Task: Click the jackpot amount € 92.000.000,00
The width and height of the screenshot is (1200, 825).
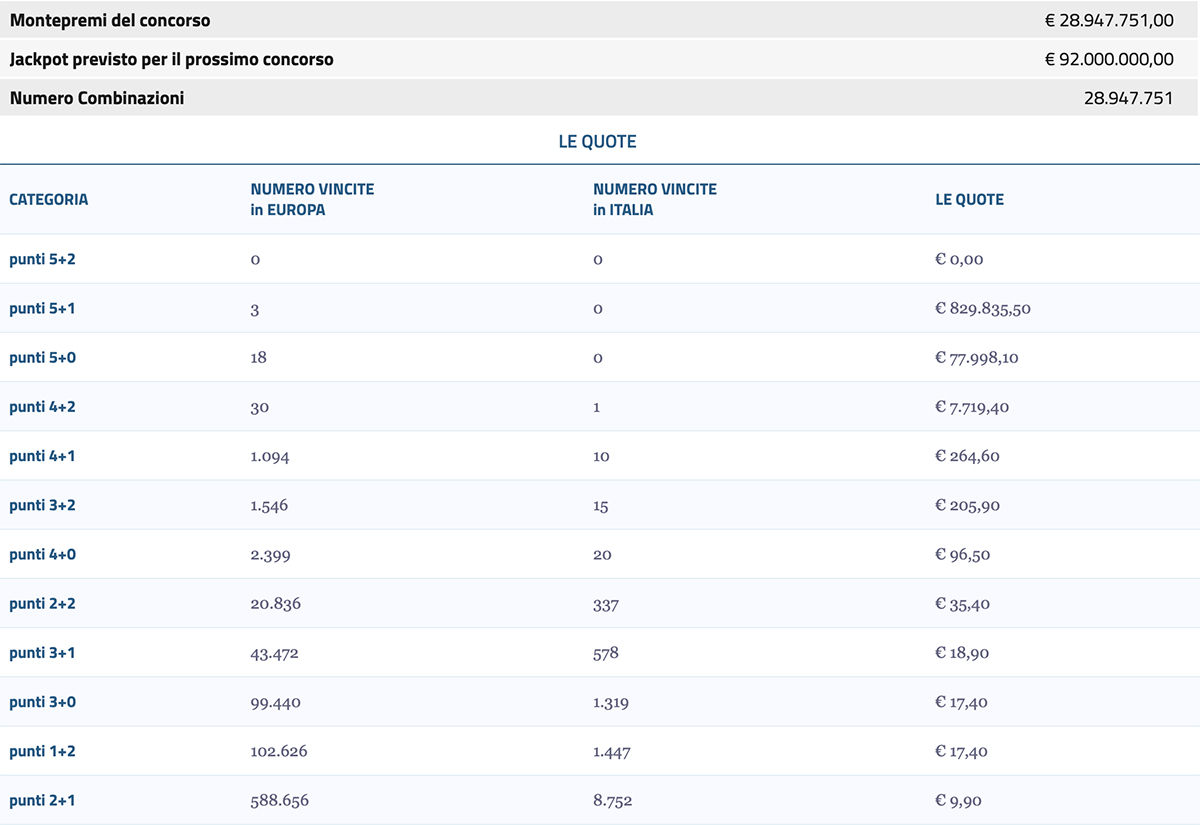Action: (1110, 59)
